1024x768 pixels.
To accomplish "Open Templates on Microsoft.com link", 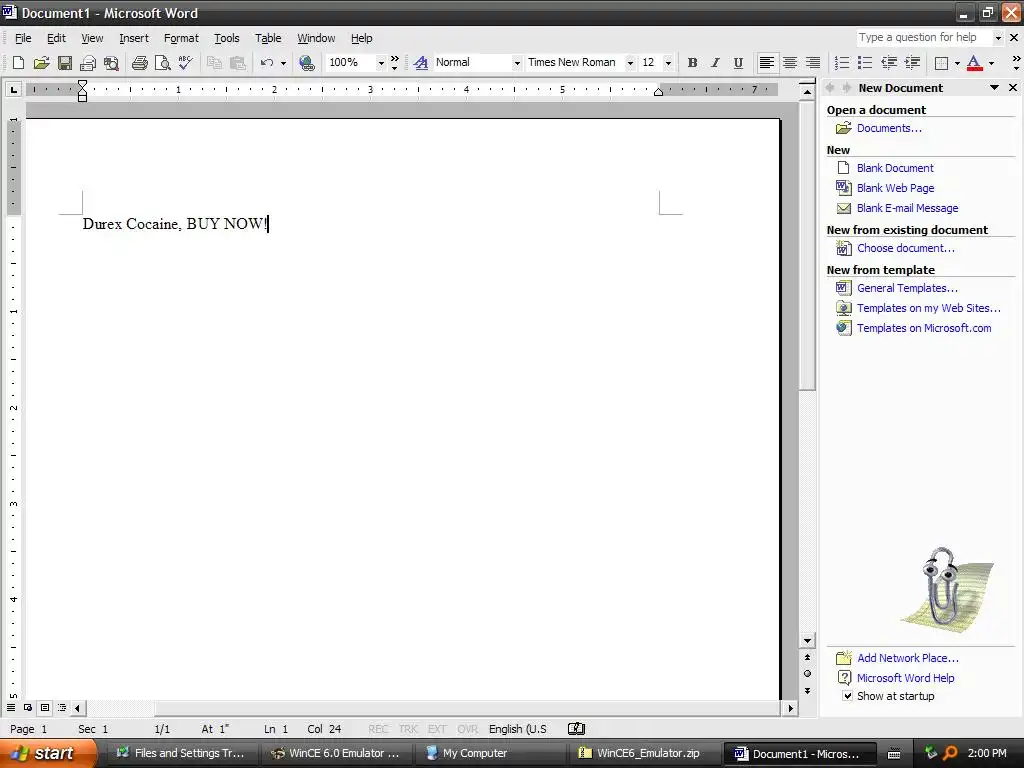I will pyautogui.click(x=924, y=328).
